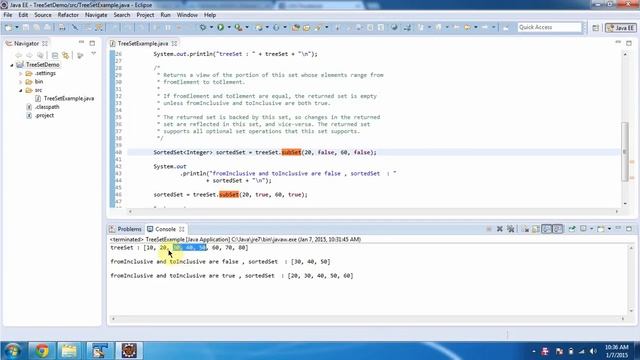
Task: Toggle Show Console on Standard Error changes
Action: click(x=558, y=229)
